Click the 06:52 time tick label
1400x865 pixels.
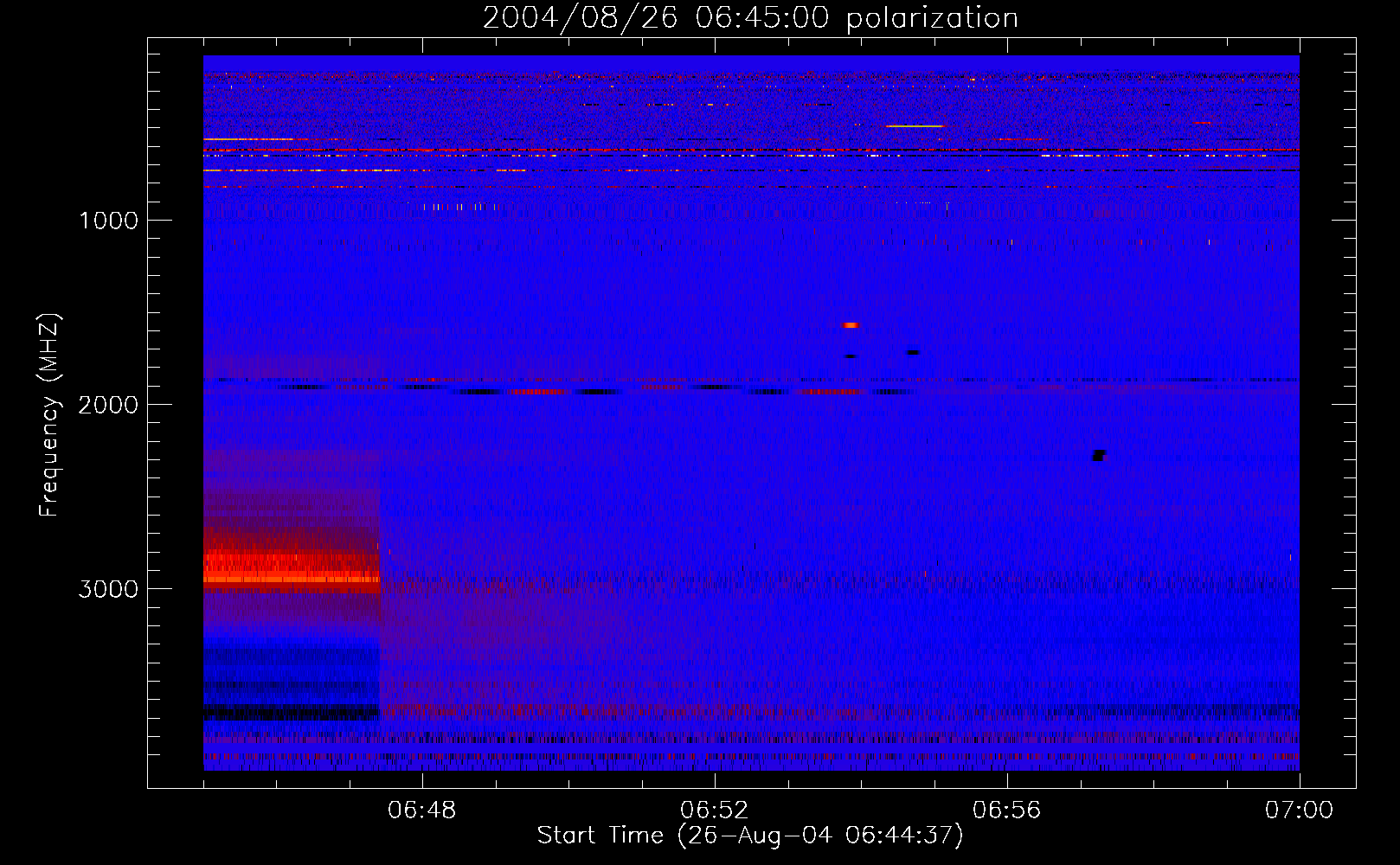coord(715,811)
